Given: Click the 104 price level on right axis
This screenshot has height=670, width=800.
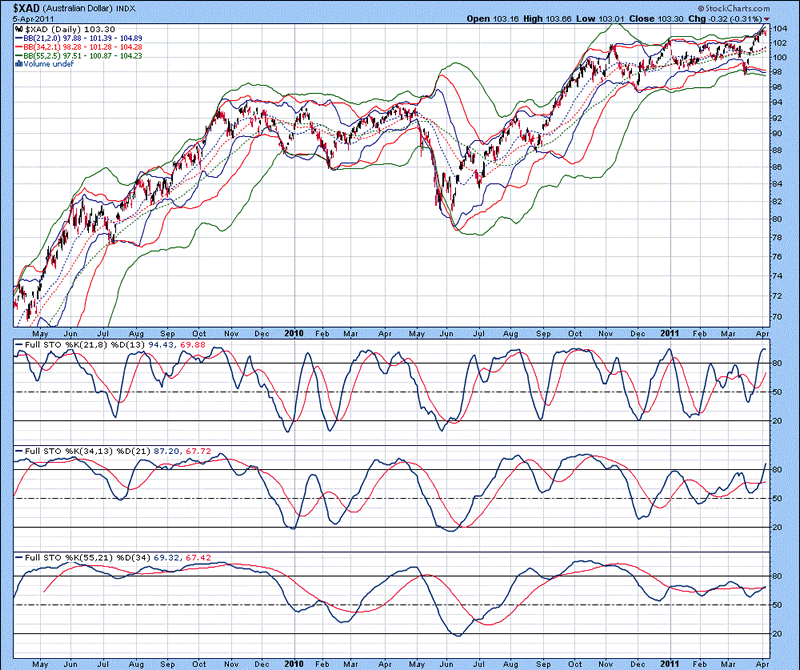Looking at the screenshot, I should click(778, 29).
